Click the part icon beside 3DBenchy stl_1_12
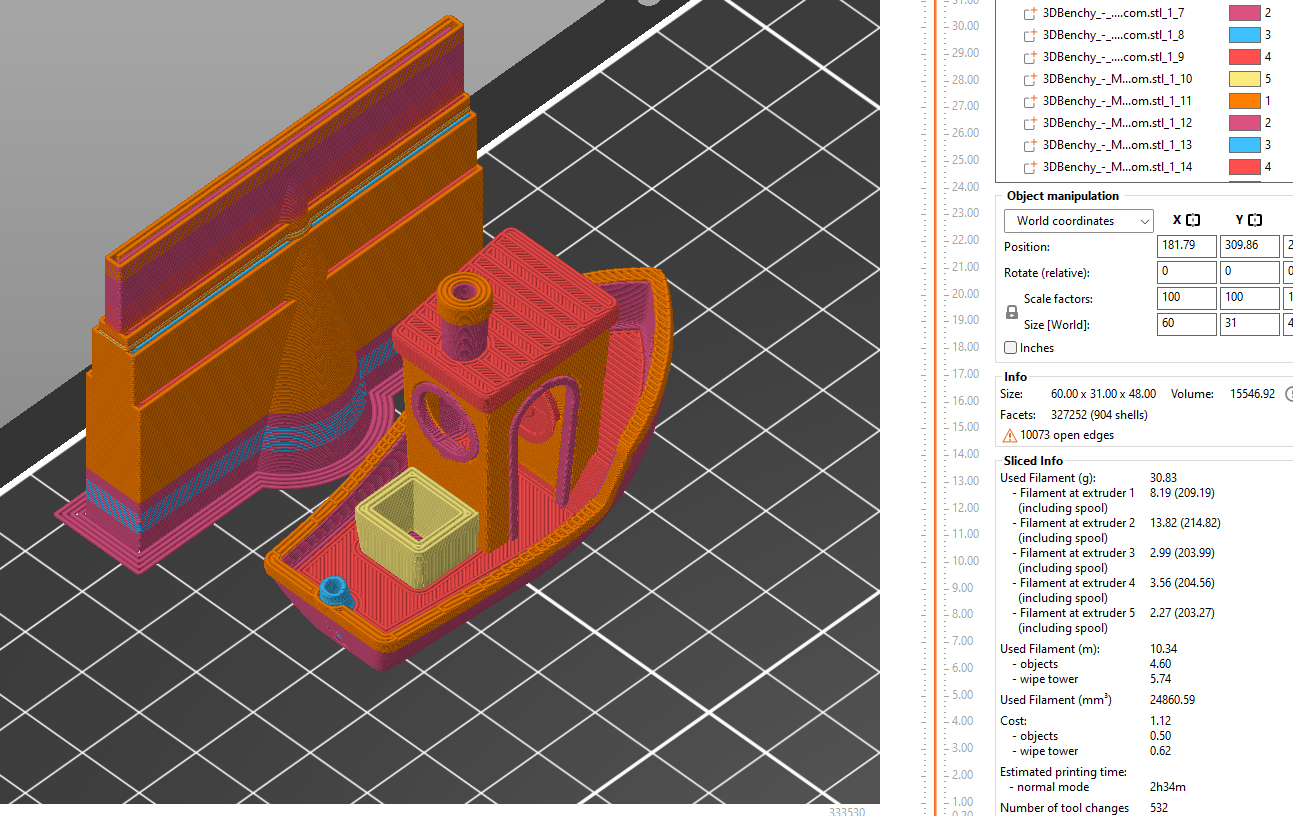This screenshot has height=816, width=1293. click(1030, 124)
